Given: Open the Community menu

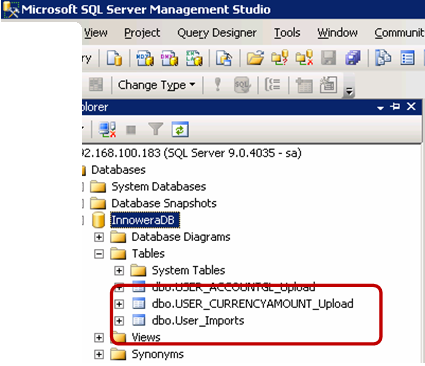Looking at the screenshot, I should click(x=399, y=33).
